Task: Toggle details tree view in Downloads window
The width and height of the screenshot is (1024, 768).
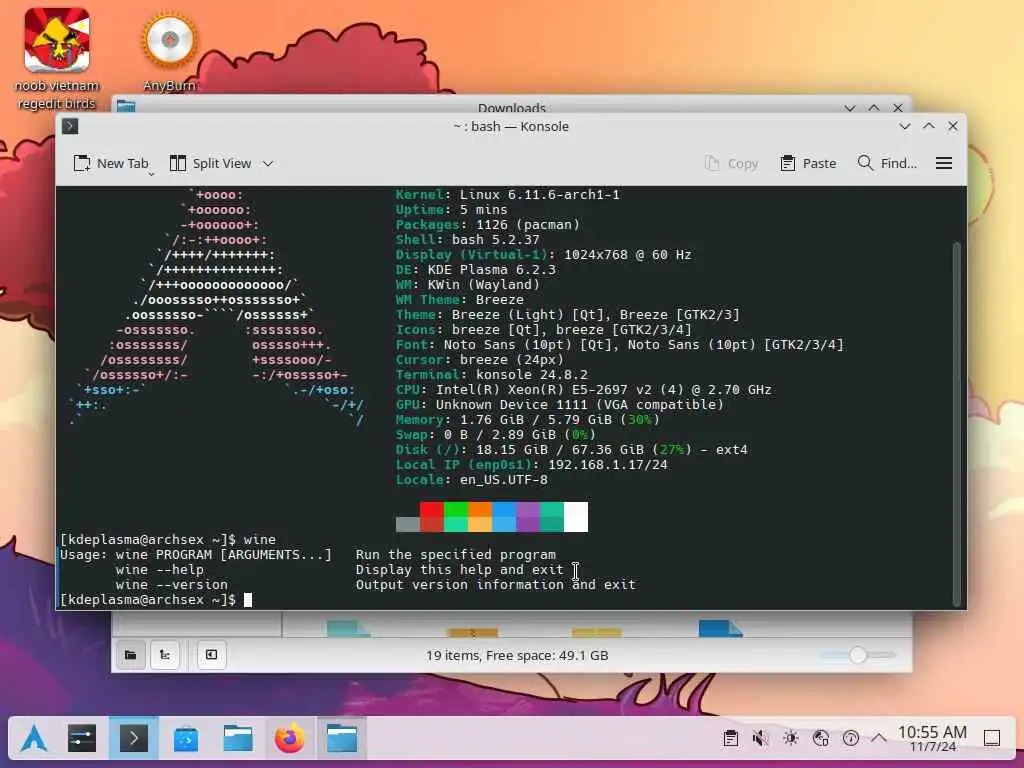Action: (x=165, y=655)
